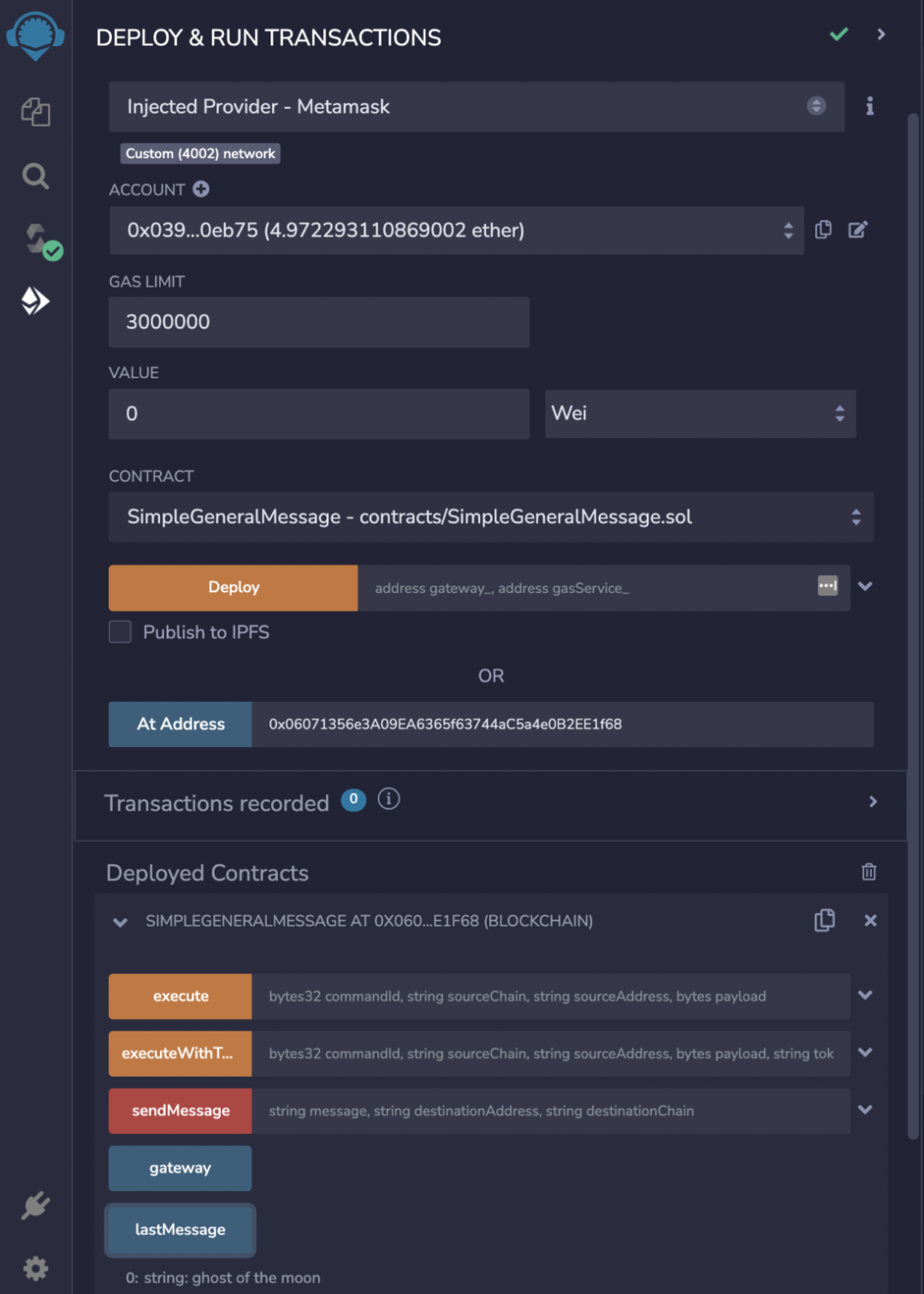
Task: Click the environment info icon
Action: click(869, 106)
